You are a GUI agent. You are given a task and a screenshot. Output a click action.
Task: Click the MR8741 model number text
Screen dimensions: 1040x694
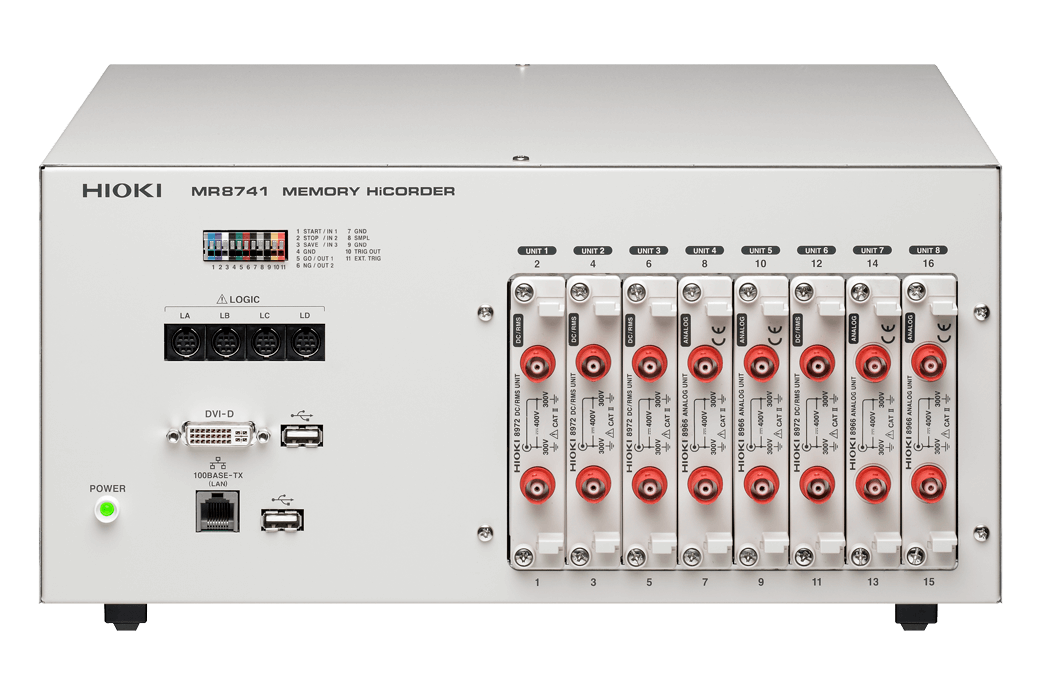point(230,191)
